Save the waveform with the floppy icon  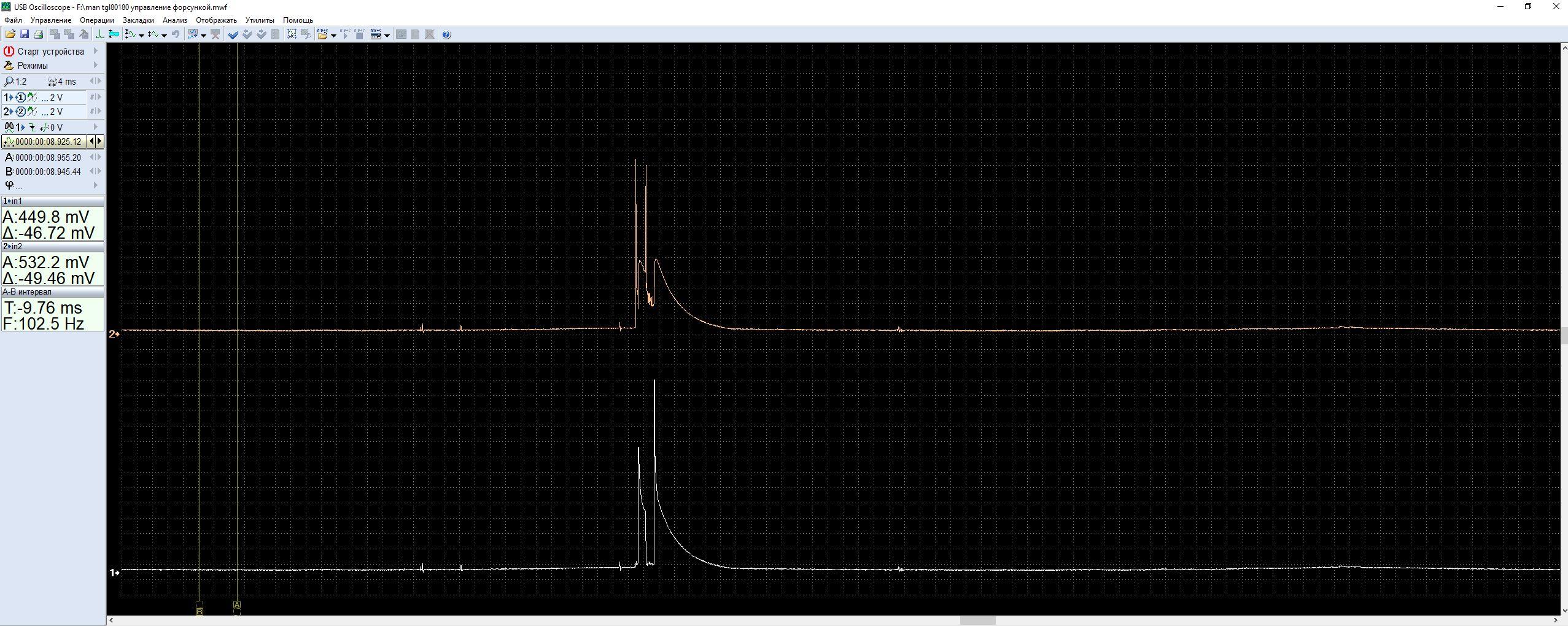(25, 34)
